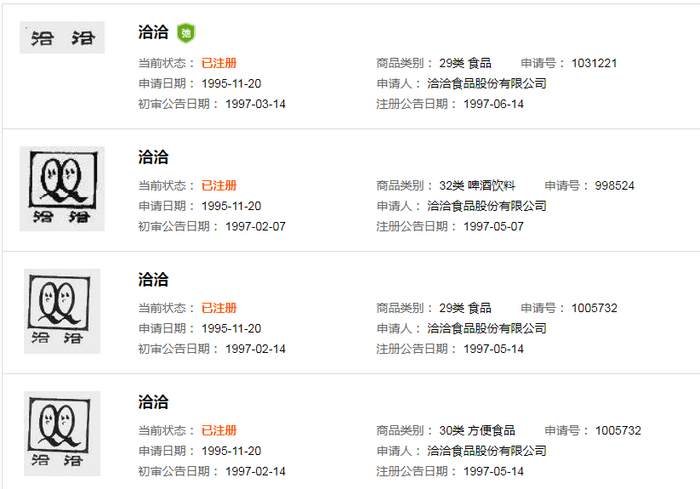Click category text 32类 啤酒饮料

477,186
